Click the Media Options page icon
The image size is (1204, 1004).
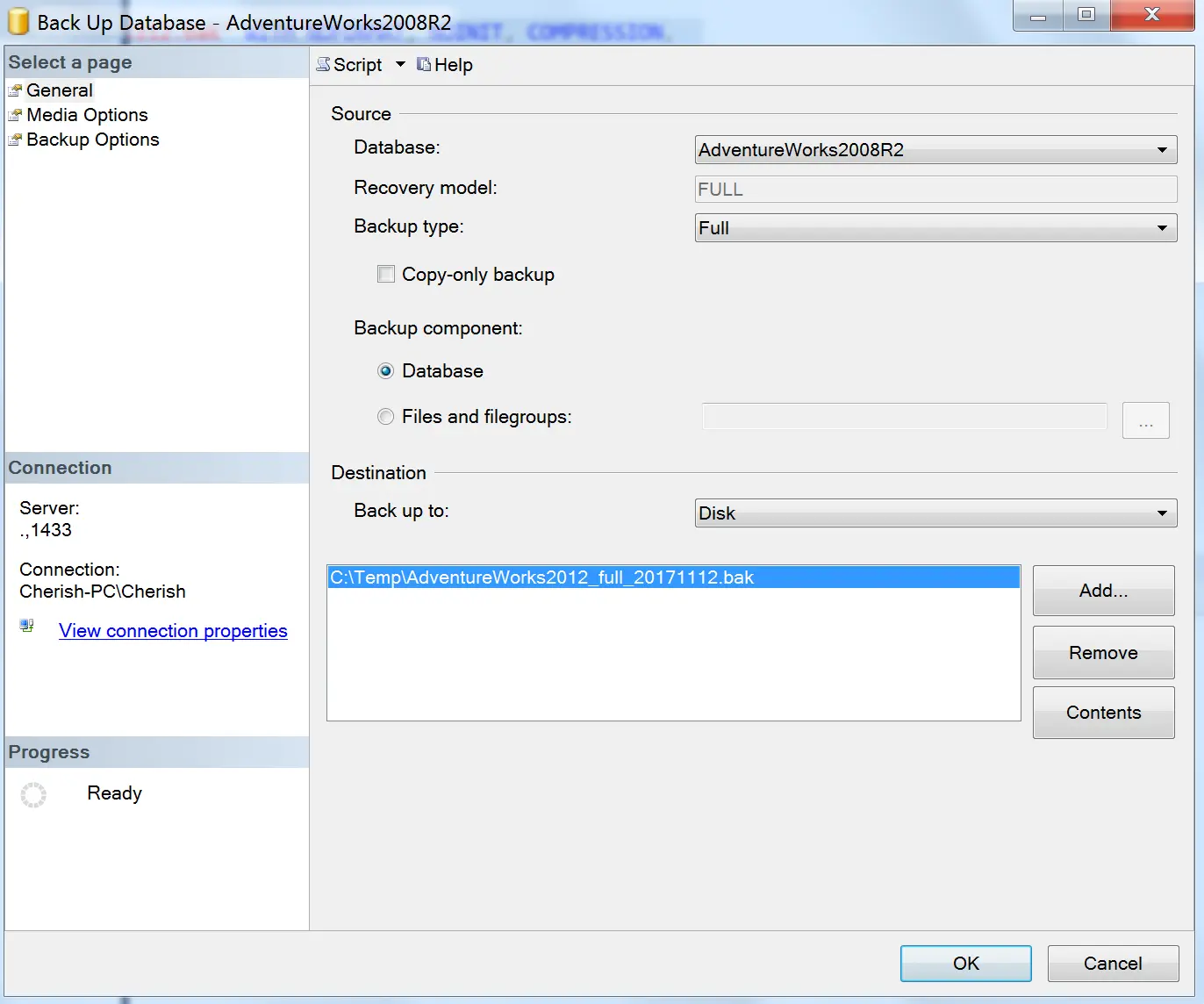(x=15, y=115)
